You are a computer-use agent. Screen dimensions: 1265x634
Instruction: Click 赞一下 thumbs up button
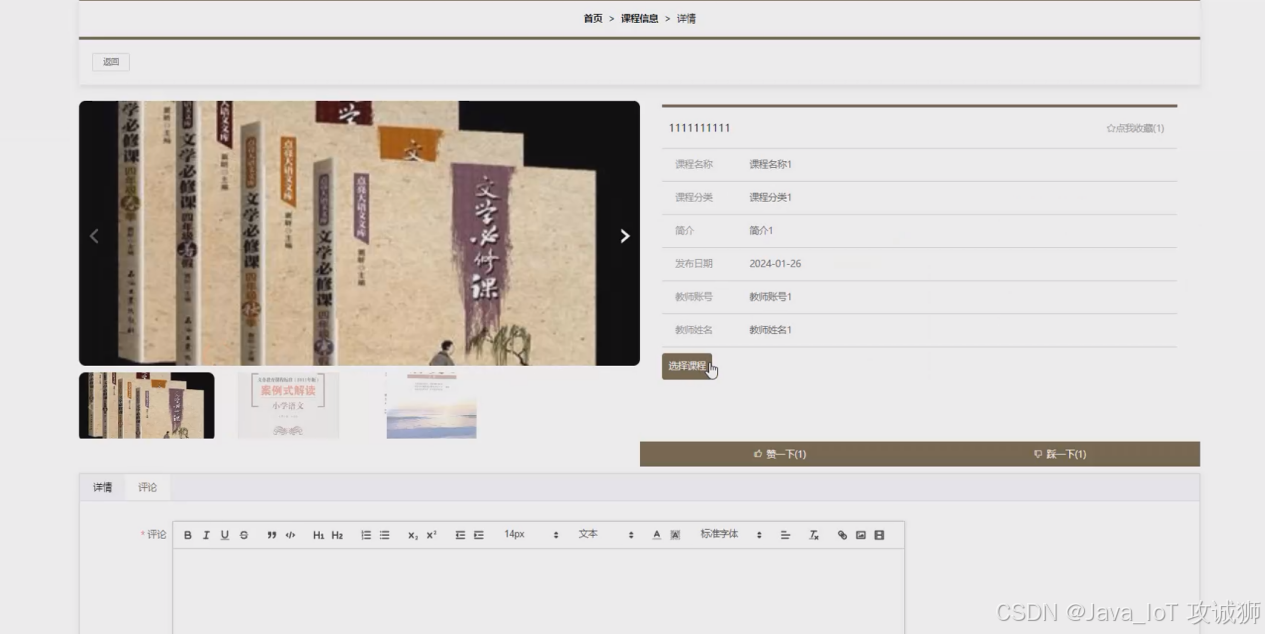pos(780,454)
